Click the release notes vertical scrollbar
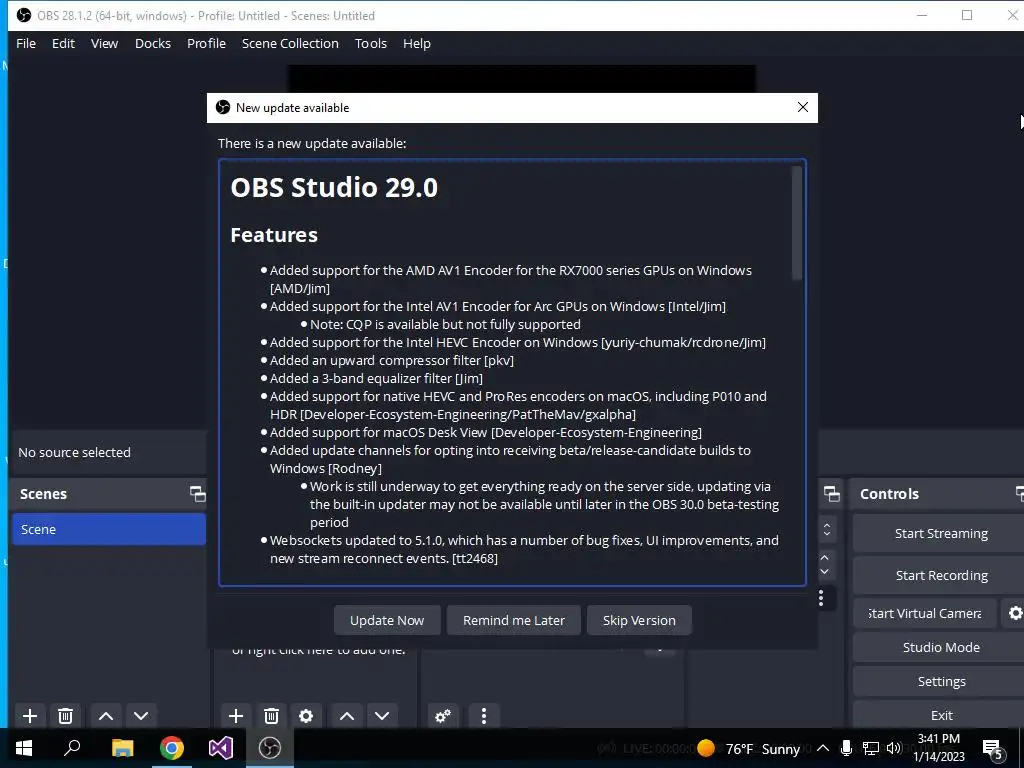Screen dimensions: 1024x768 coord(797,223)
